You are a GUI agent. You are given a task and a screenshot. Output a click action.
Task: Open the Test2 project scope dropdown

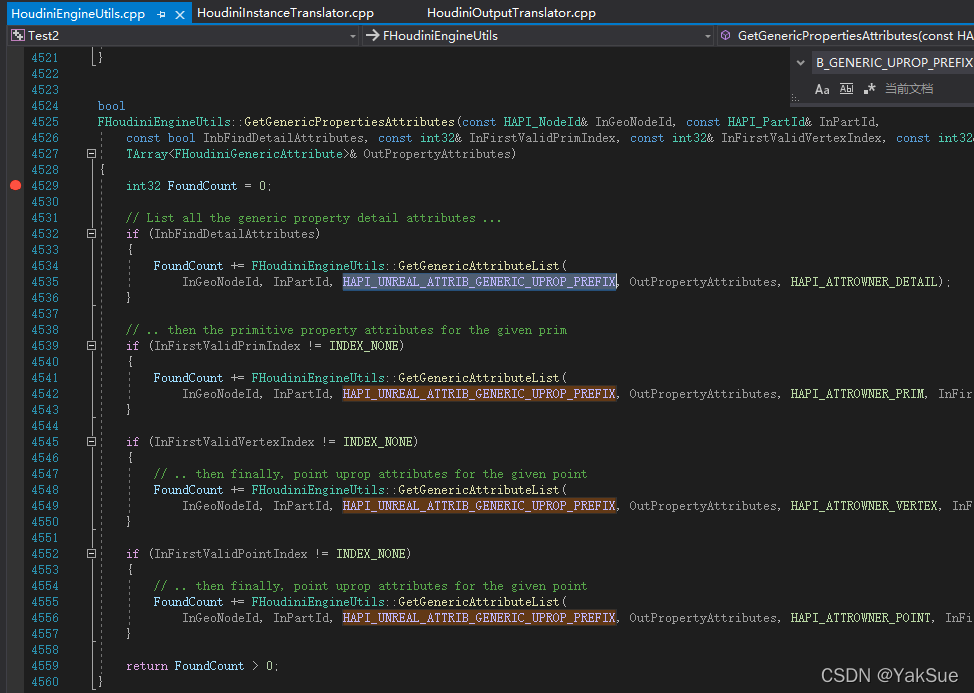point(353,36)
